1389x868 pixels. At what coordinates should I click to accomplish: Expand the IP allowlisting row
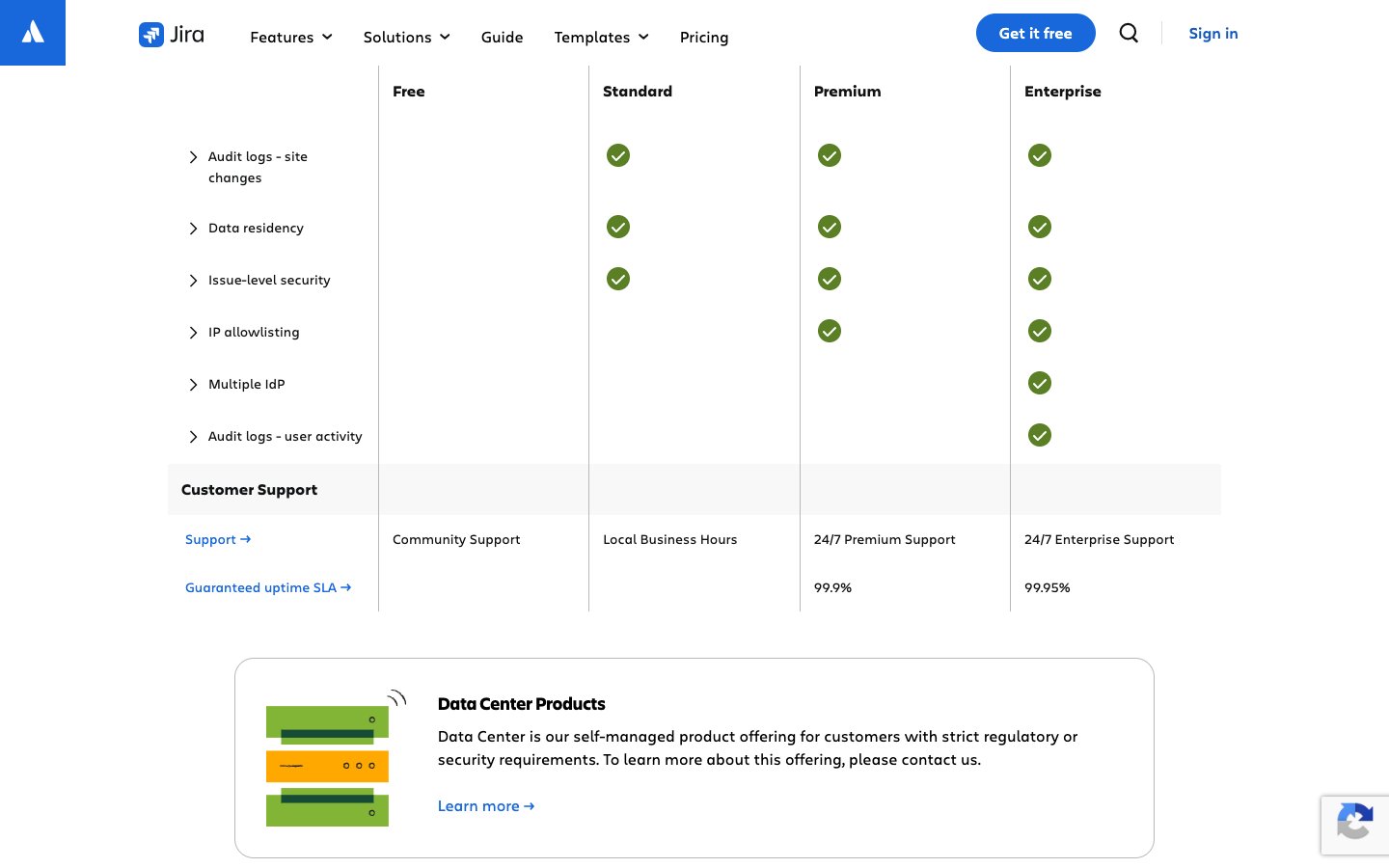click(x=194, y=333)
